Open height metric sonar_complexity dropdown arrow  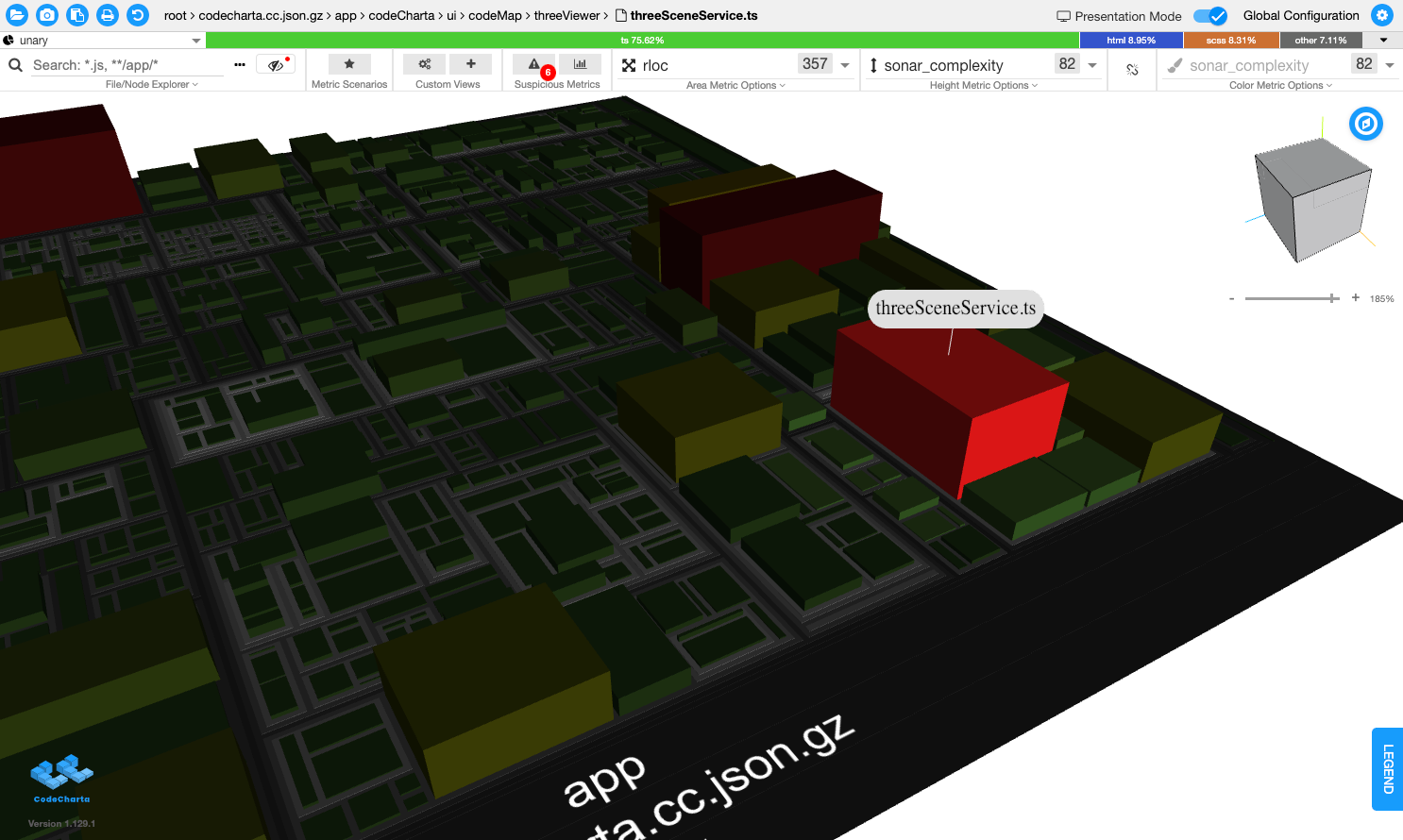coord(1092,65)
